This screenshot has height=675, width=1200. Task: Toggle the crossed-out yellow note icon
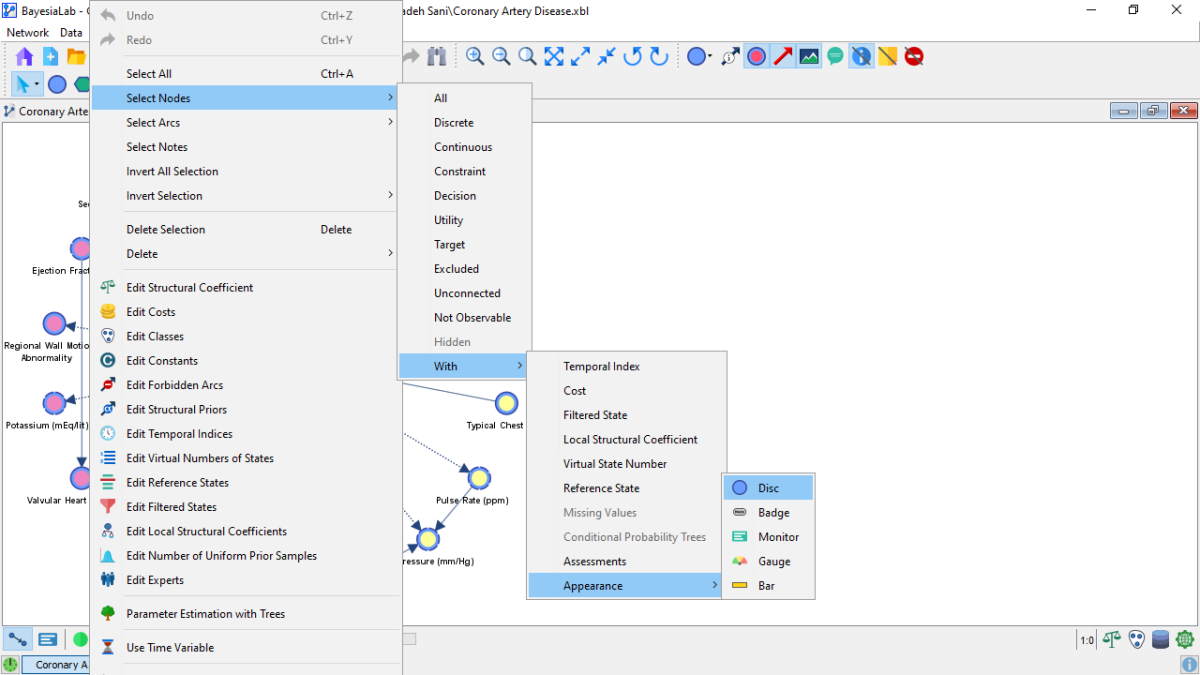point(887,56)
